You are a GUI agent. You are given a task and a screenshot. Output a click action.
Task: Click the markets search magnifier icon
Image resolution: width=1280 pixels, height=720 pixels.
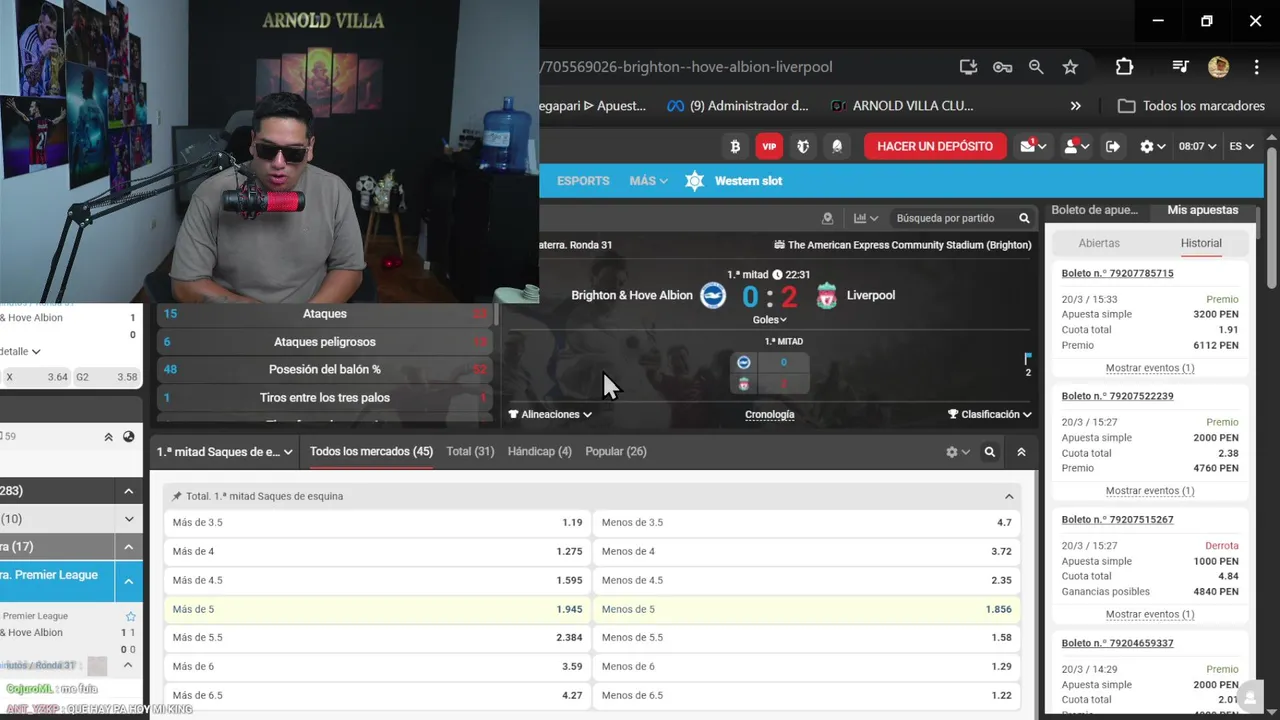(990, 452)
